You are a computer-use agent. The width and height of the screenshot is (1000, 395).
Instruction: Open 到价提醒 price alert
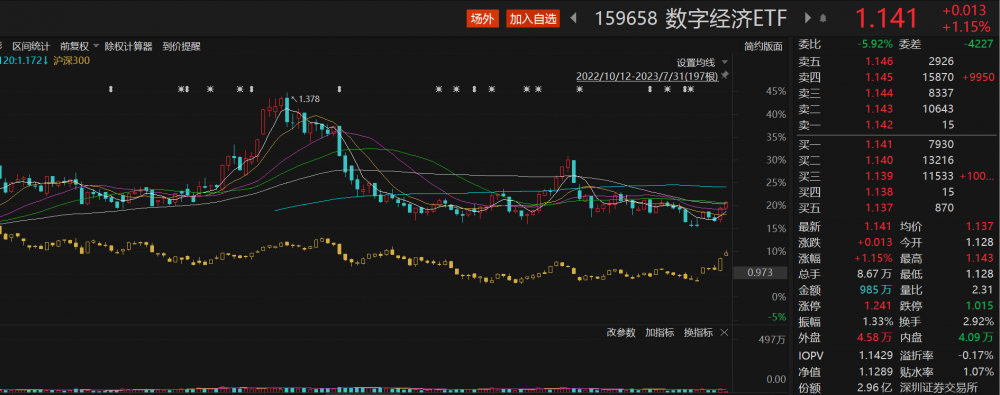(x=181, y=46)
